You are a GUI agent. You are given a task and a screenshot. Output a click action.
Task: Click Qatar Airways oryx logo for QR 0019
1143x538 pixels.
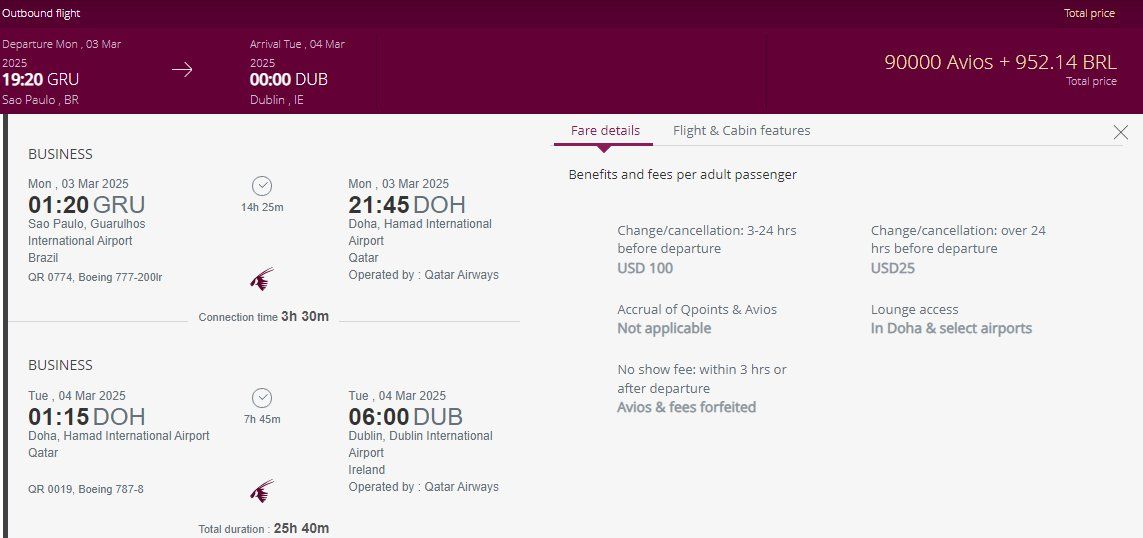tap(261, 491)
